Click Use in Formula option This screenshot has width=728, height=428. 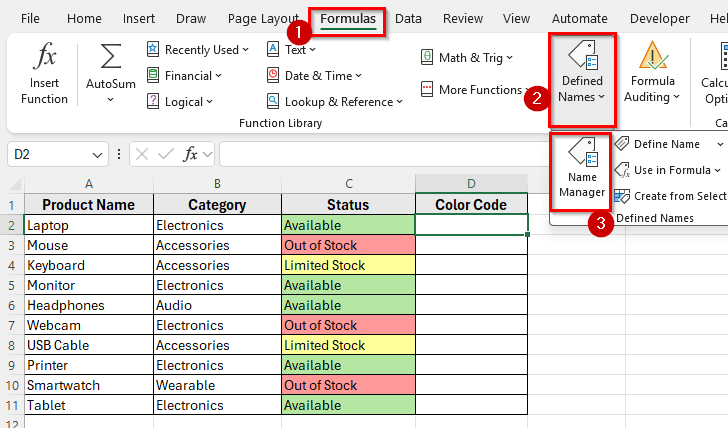[667, 170]
